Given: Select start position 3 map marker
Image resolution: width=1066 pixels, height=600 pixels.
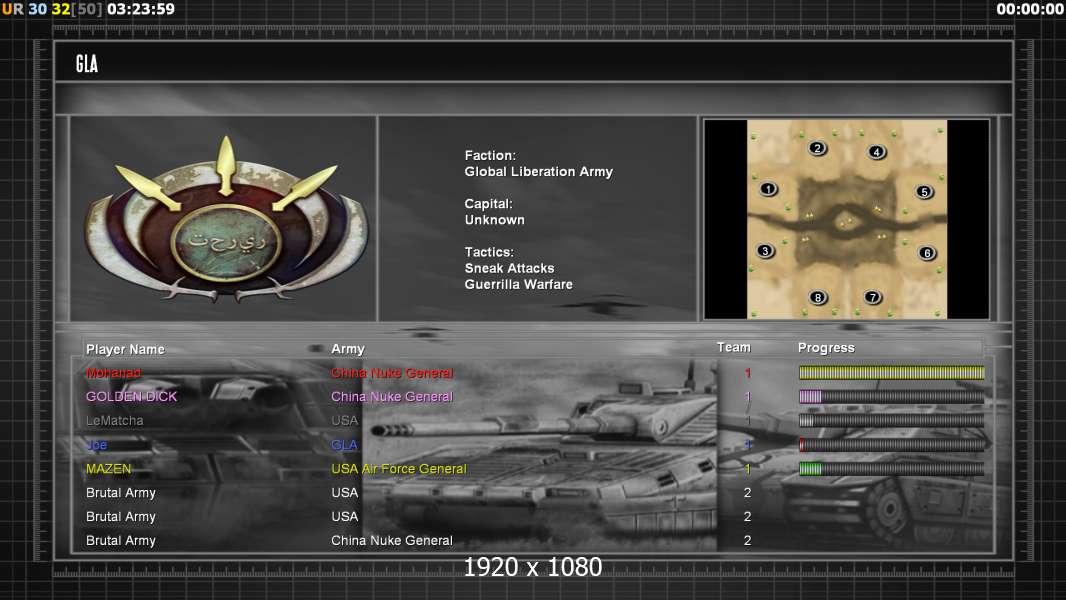Looking at the screenshot, I should click(765, 251).
